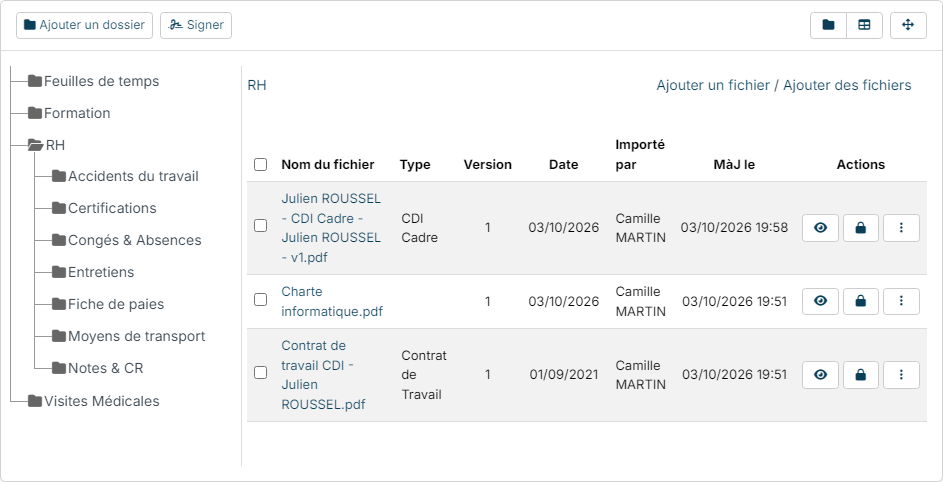Check the Charte informatique row checkbox

point(260,299)
